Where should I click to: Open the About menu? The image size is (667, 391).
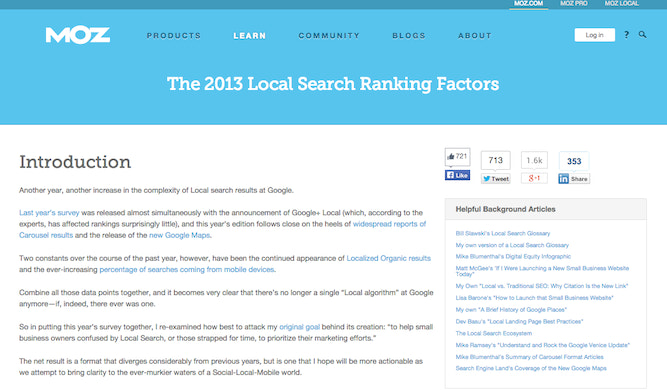click(x=475, y=36)
